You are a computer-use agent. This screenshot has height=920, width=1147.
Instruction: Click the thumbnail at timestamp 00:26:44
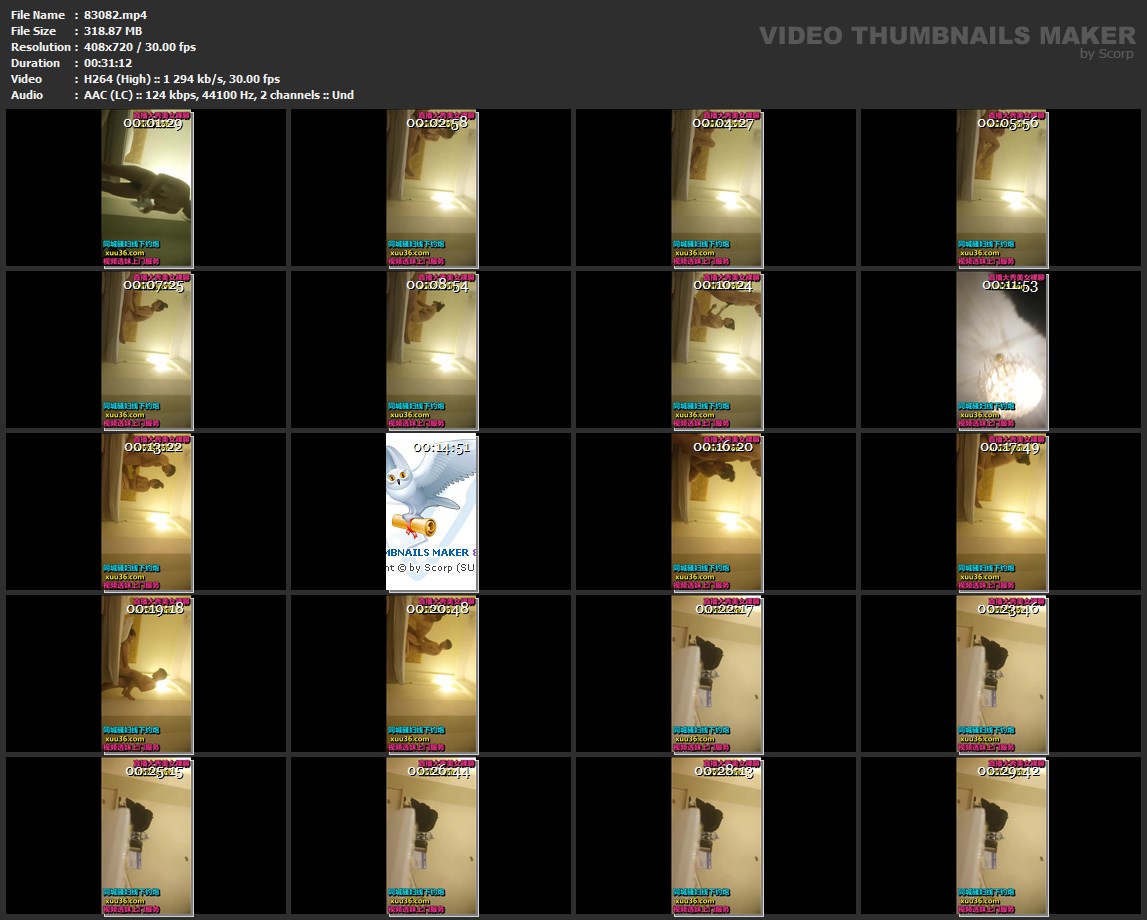[431, 837]
